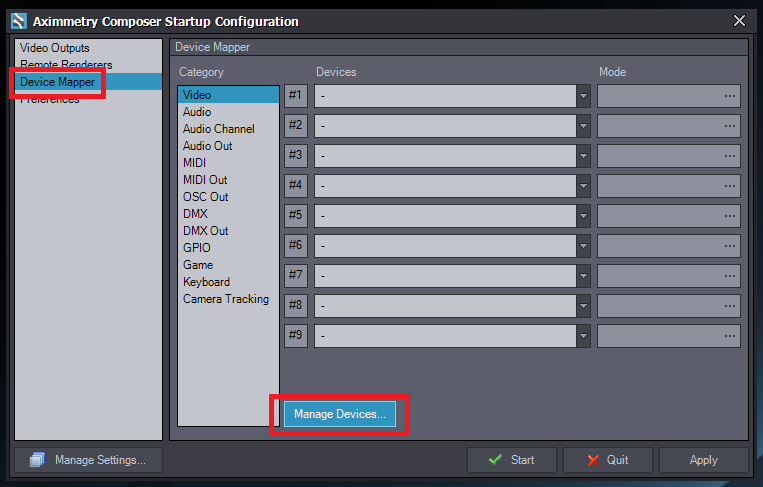Image resolution: width=763 pixels, height=487 pixels.
Task: Select Camera Tracking category
Action: [228, 299]
